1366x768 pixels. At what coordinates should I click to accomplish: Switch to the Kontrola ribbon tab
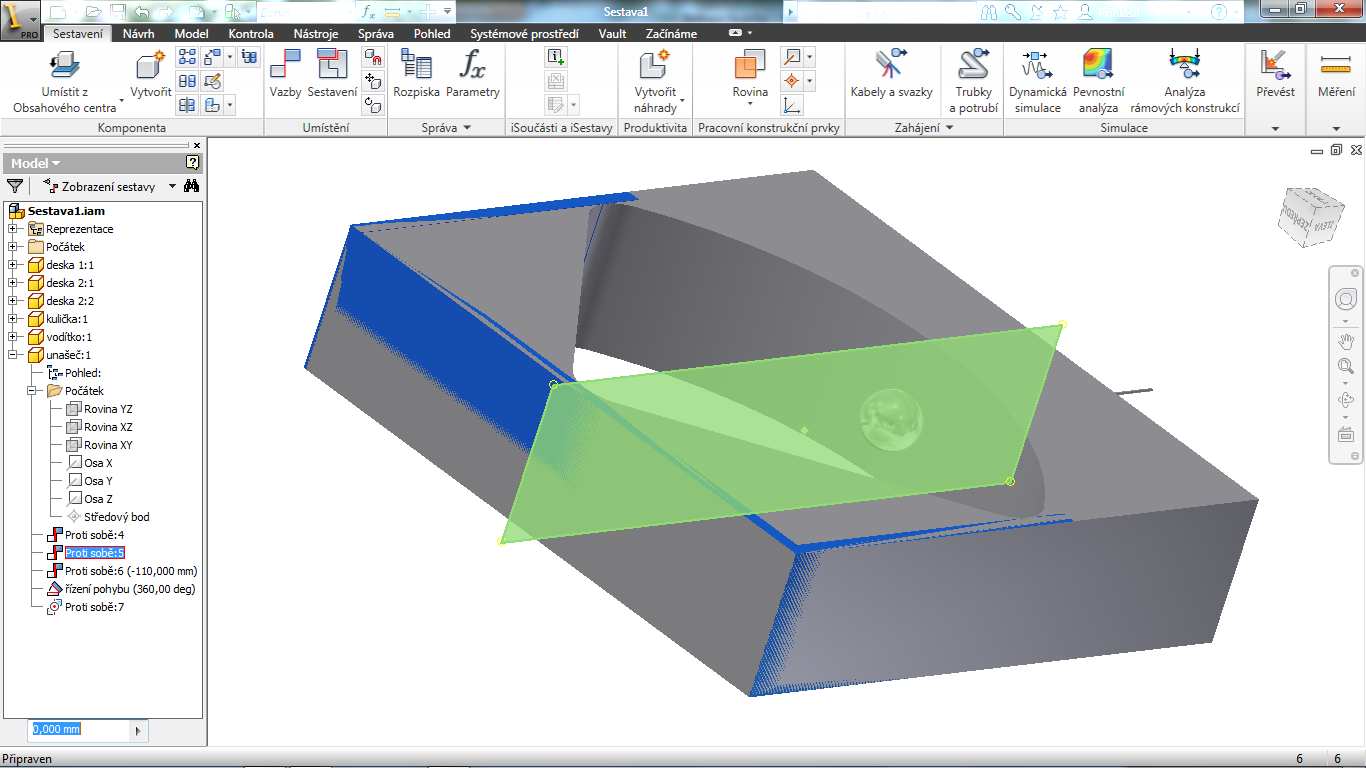point(251,33)
